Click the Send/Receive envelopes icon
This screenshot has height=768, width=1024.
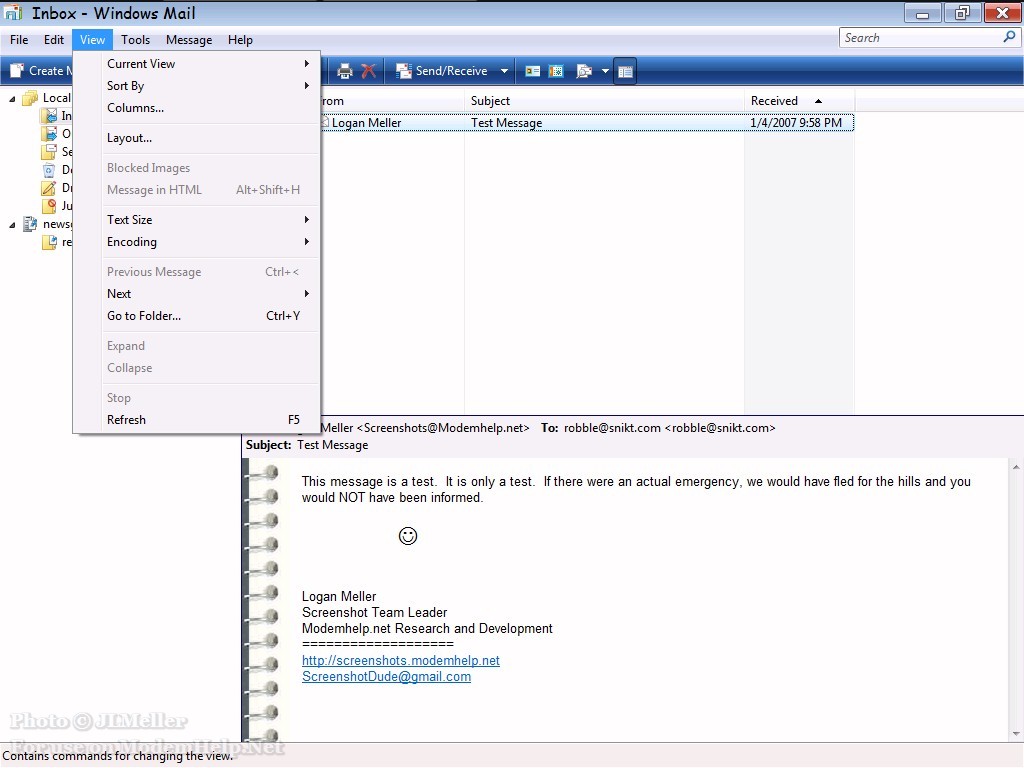point(404,71)
